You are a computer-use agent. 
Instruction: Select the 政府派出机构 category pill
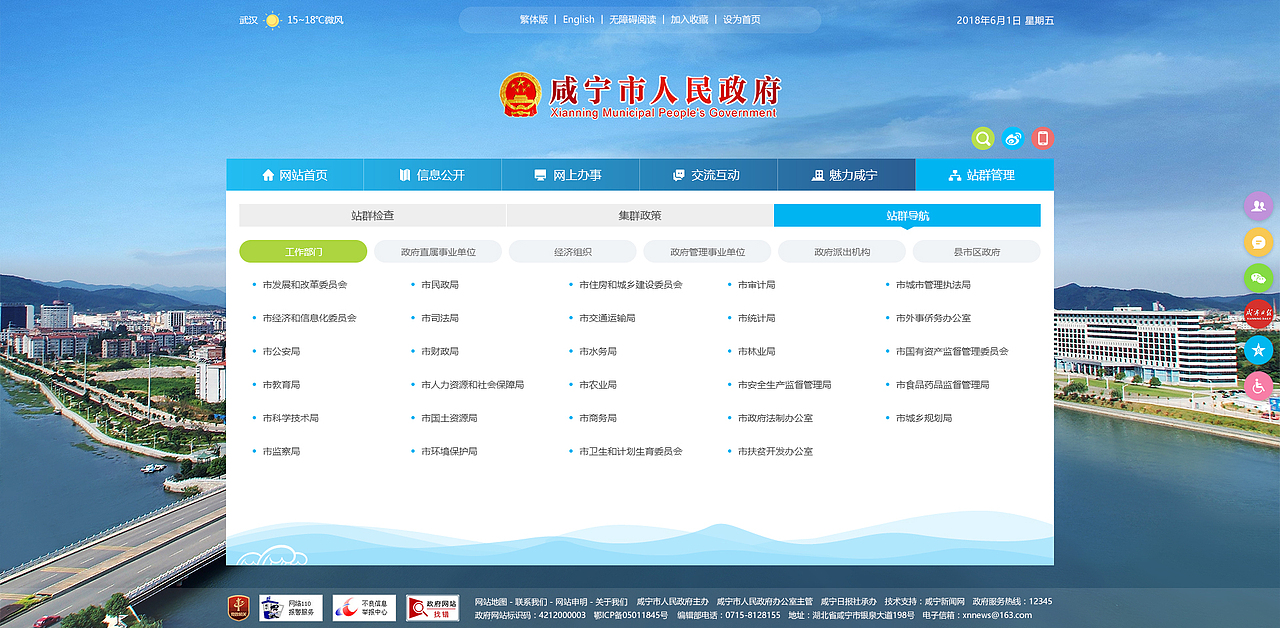[842, 252]
